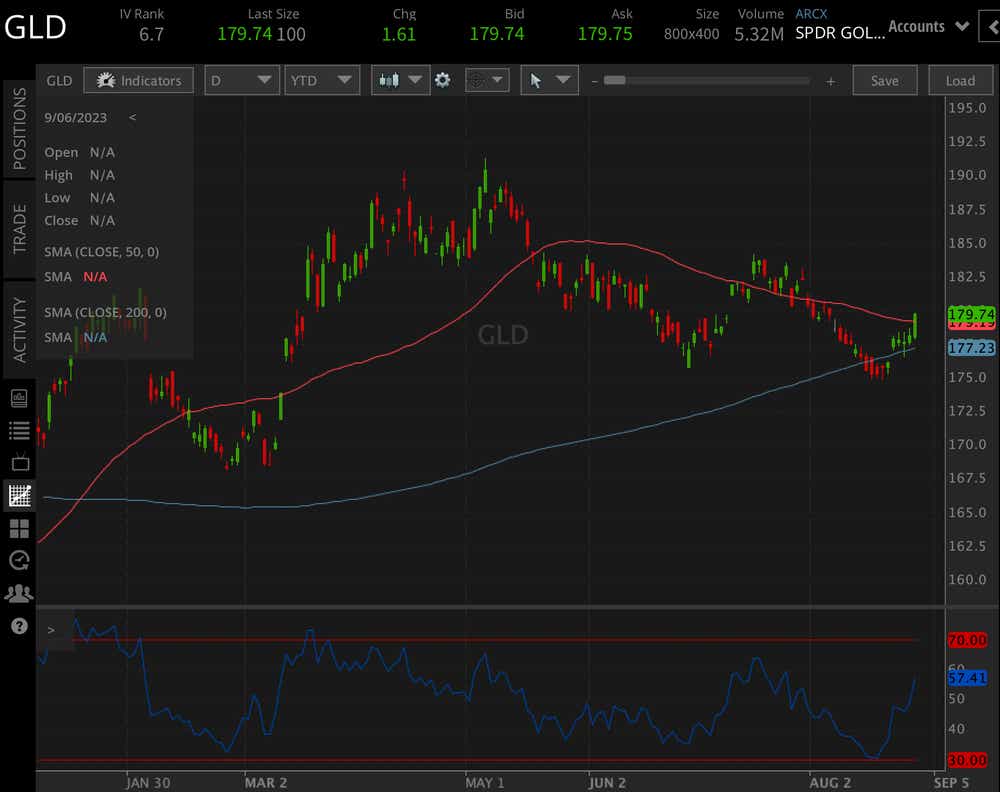
Task: Open the follow people sidebar icon
Action: coord(19,594)
